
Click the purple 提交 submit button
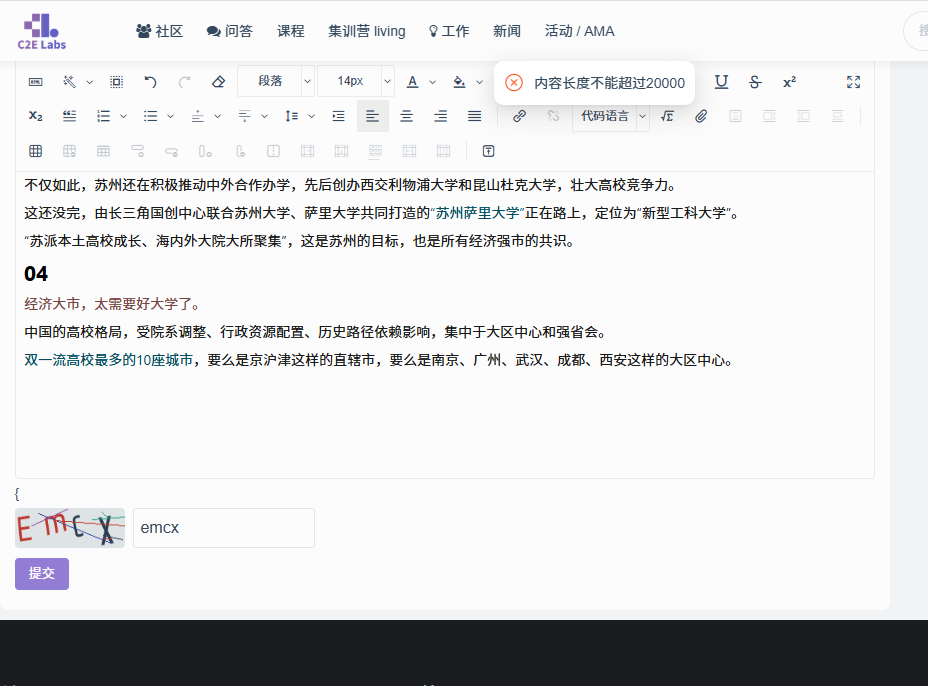[x=42, y=574]
